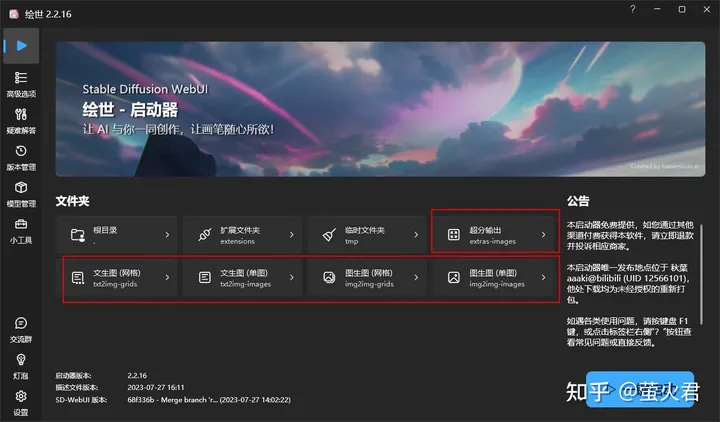
Task: Expand the 根目录 folder chevron
Action: tap(167, 235)
